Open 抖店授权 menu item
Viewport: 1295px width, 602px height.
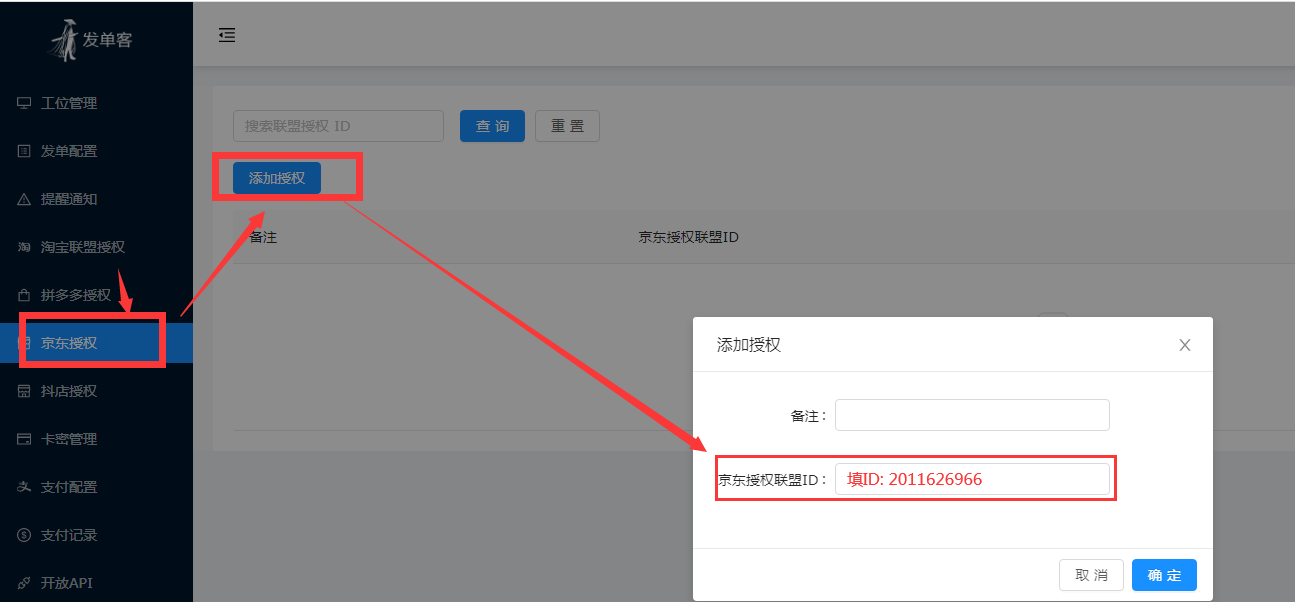[96, 391]
